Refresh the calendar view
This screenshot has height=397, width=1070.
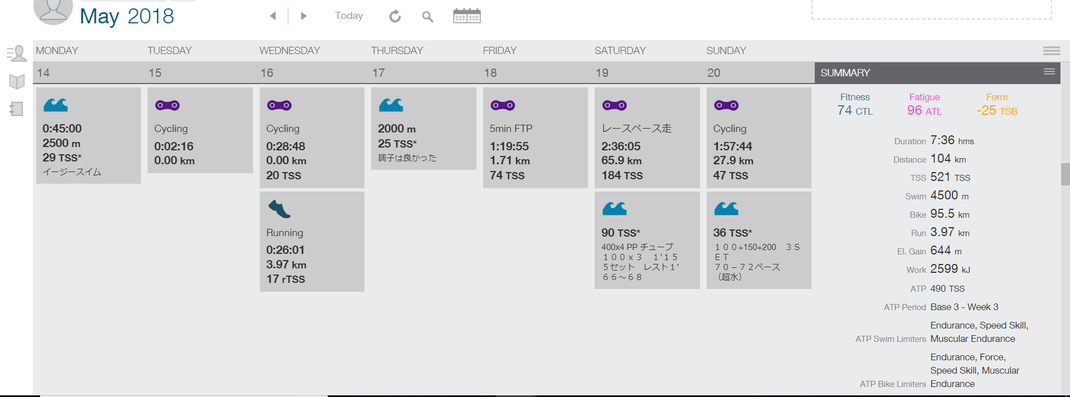click(395, 16)
